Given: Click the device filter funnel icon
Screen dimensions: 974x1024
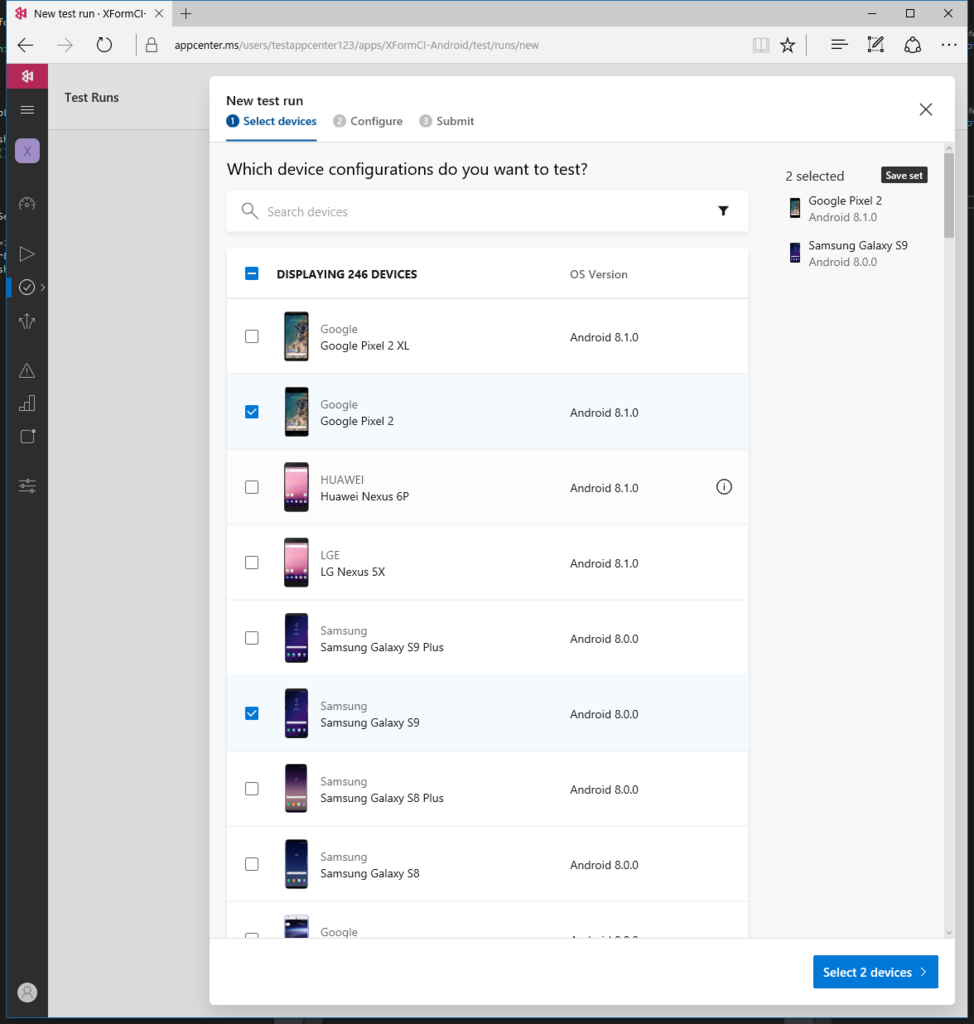Looking at the screenshot, I should tap(723, 211).
